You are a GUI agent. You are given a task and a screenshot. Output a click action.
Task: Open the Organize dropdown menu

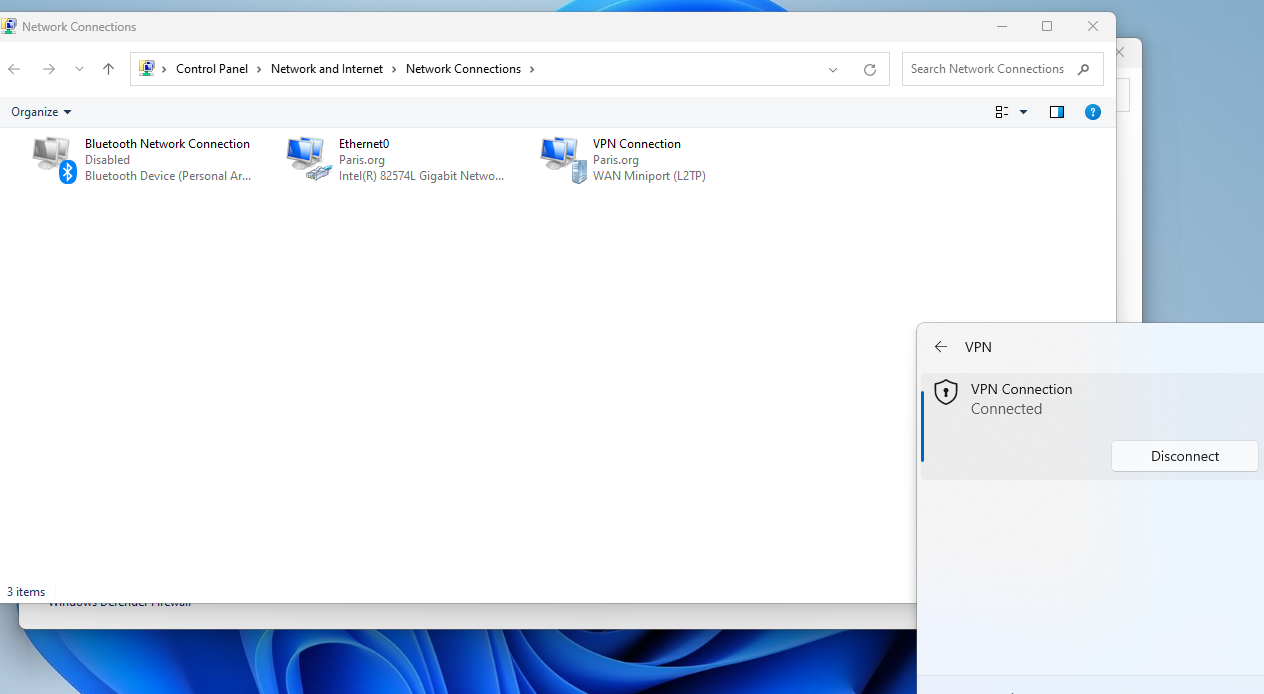41,112
